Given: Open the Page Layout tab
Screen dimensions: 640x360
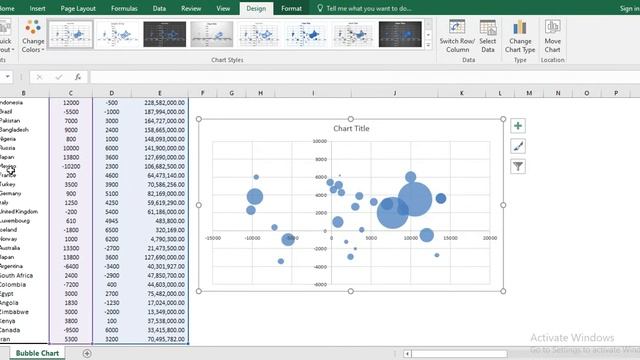Looking at the screenshot, I should point(78,8).
